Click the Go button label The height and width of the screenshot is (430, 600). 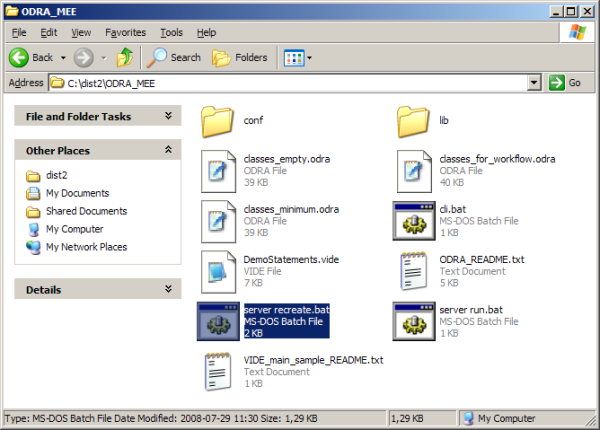[x=574, y=83]
